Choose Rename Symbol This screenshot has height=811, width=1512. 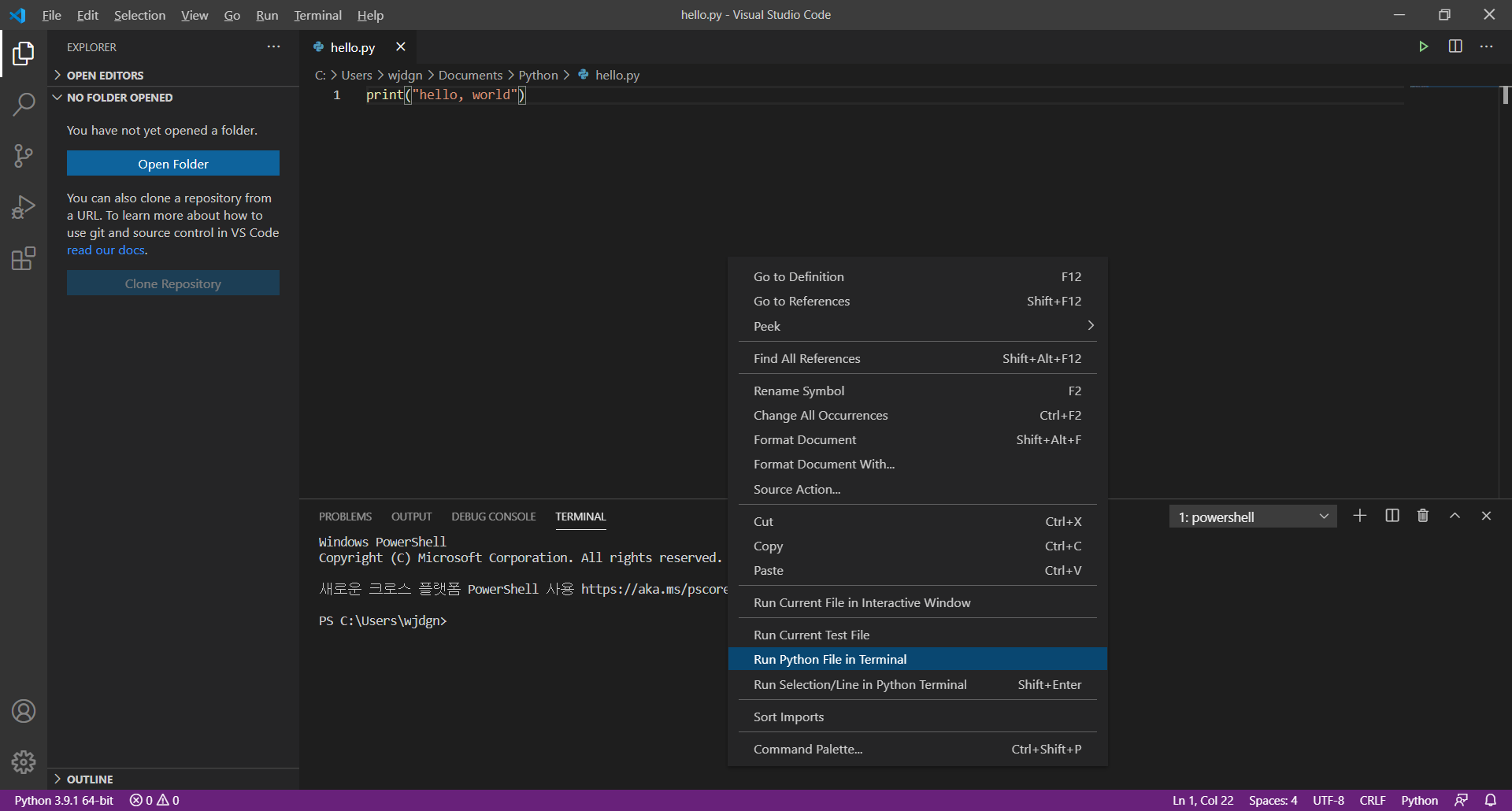pyautogui.click(x=917, y=391)
